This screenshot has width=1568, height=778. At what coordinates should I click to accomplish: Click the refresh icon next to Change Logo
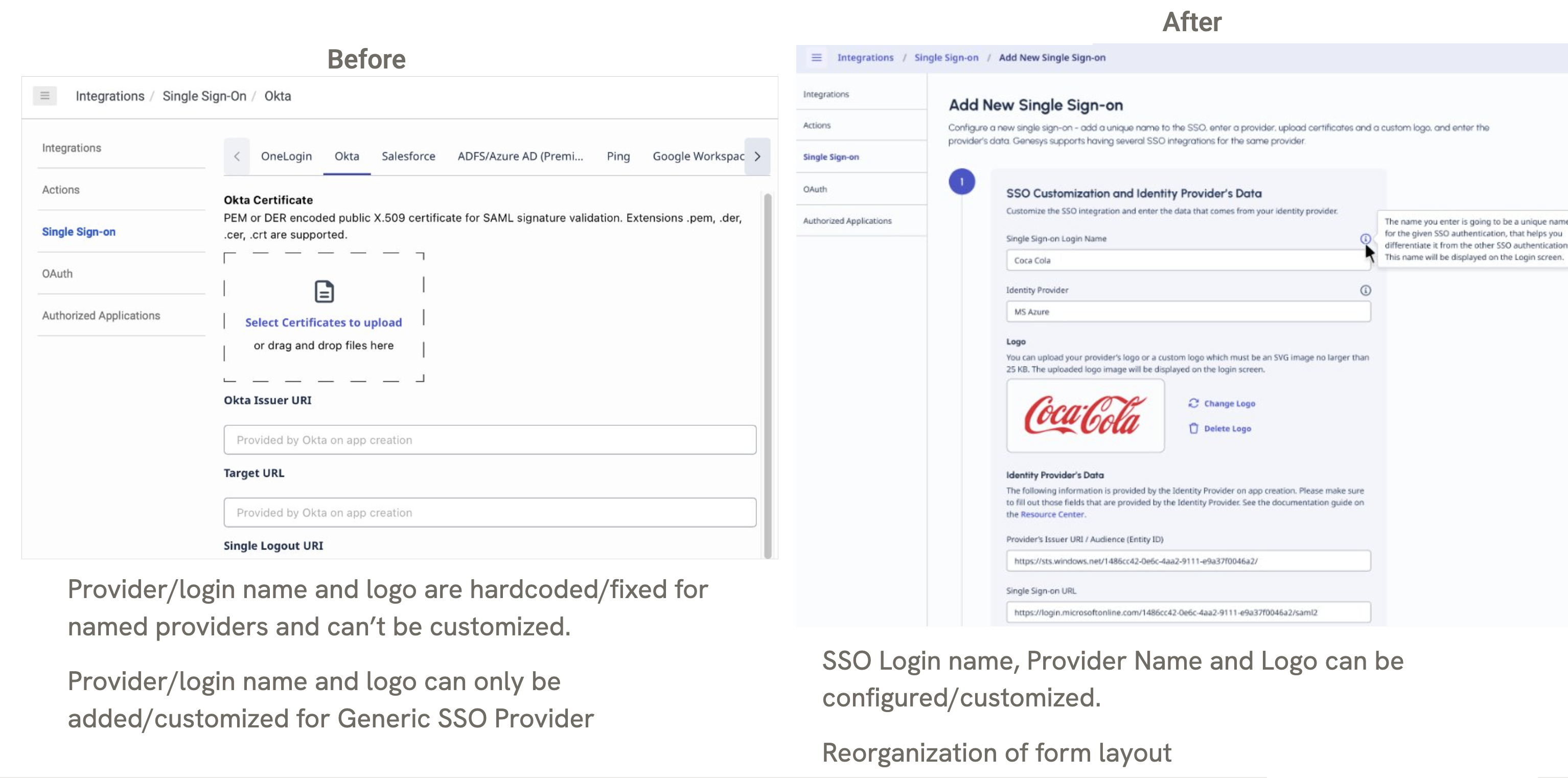tap(1193, 403)
